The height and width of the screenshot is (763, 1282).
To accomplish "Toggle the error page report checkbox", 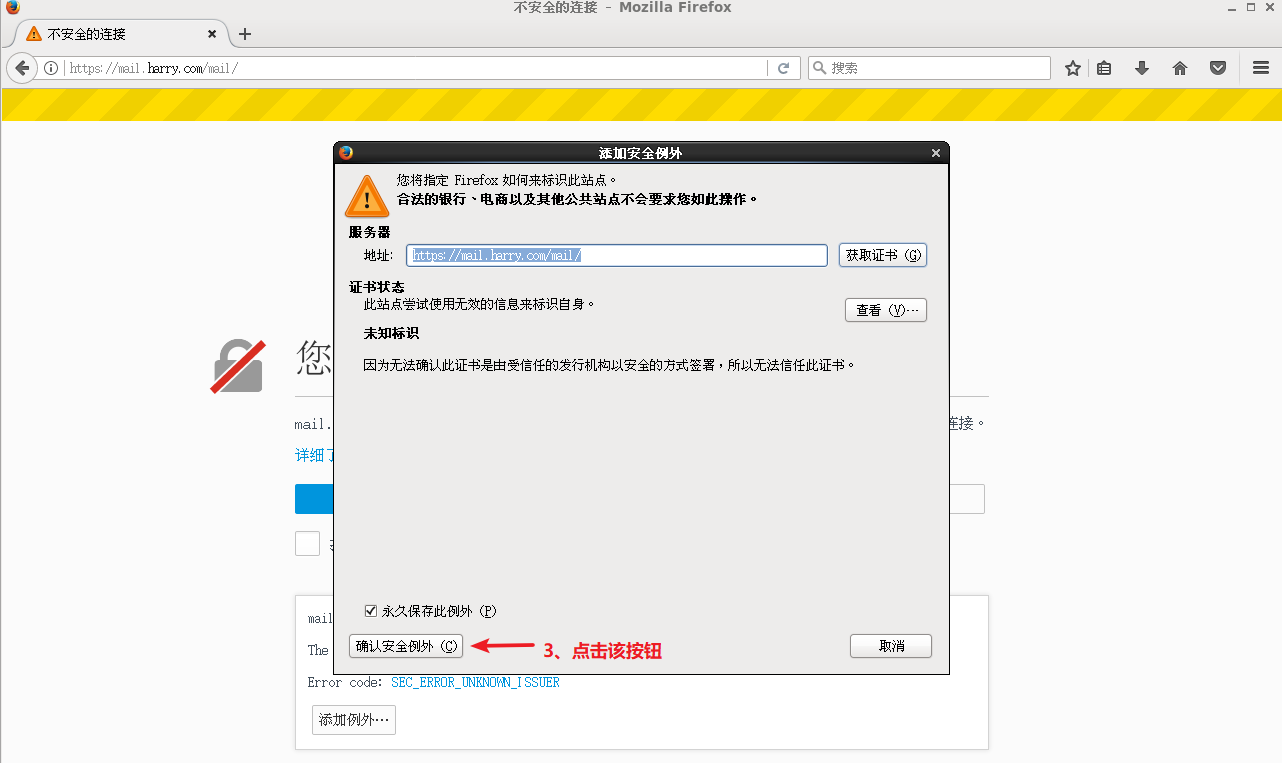I will click(x=307, y=543).
